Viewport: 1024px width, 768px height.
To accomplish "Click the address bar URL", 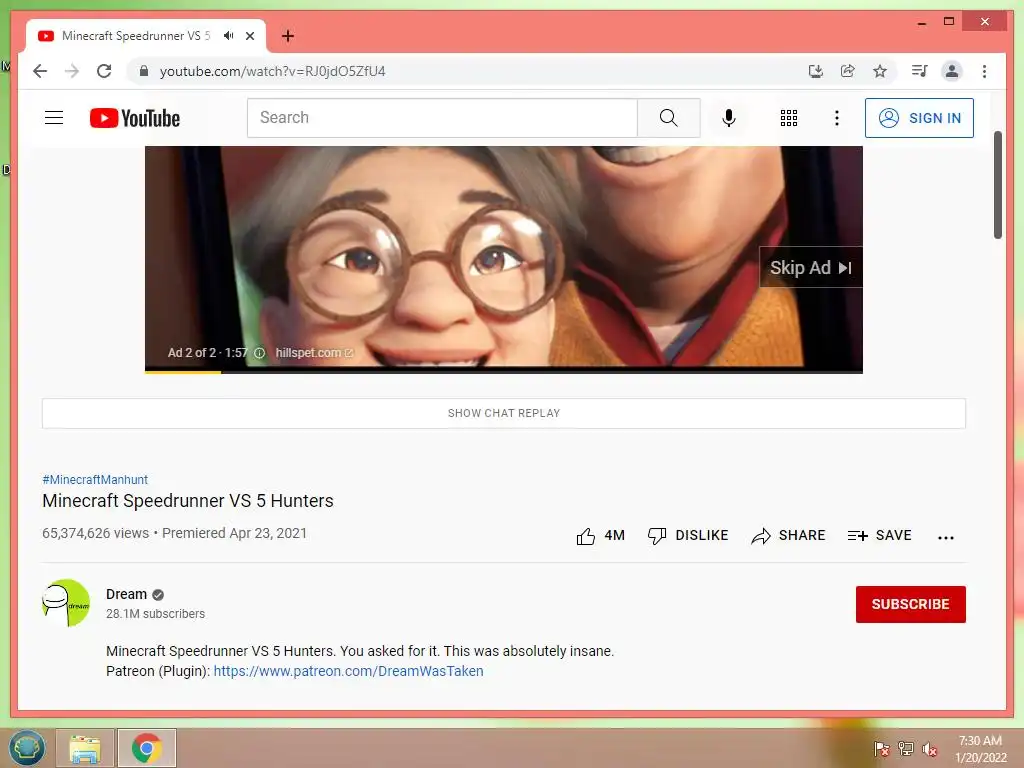I will [272, 71].
